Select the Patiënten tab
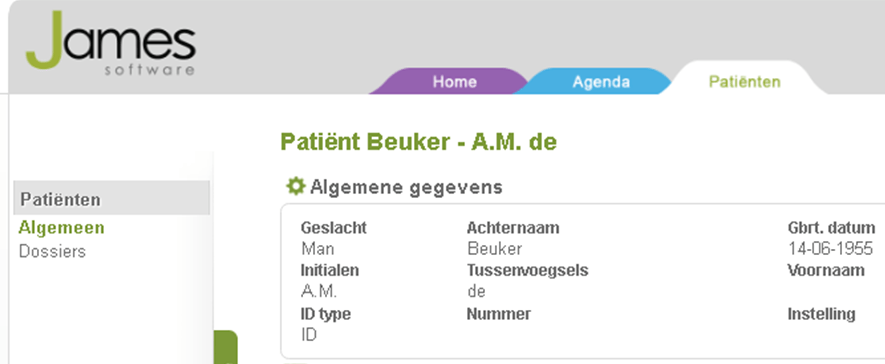Image resolution: width=885 pixels, height=364 pixels. tap(744, 82)
